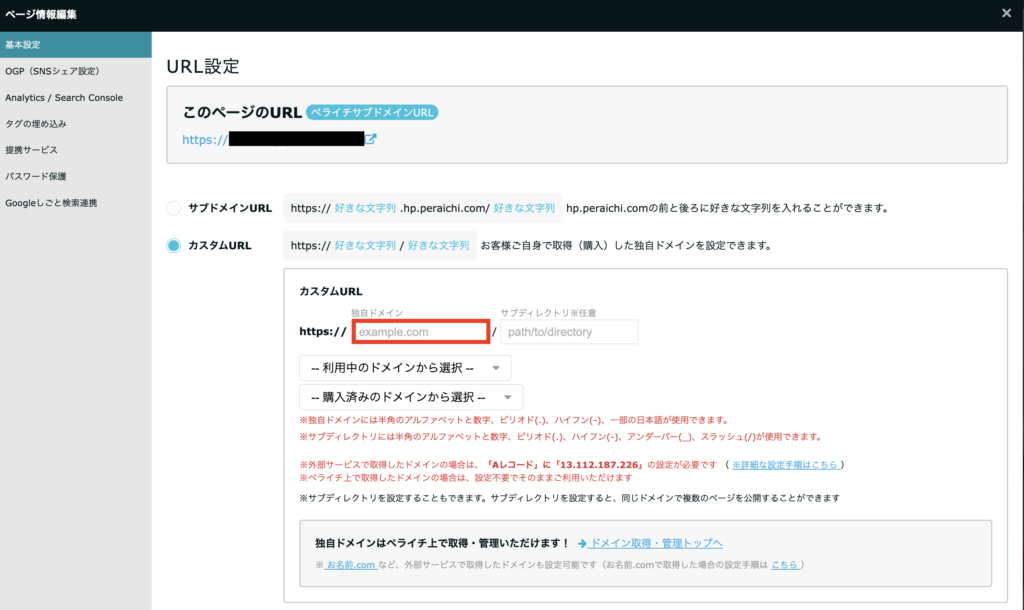Viewport: 1024px width, 610px height.
Task: Select 提携サービス in the sidebar
Action: click(31, 150)
